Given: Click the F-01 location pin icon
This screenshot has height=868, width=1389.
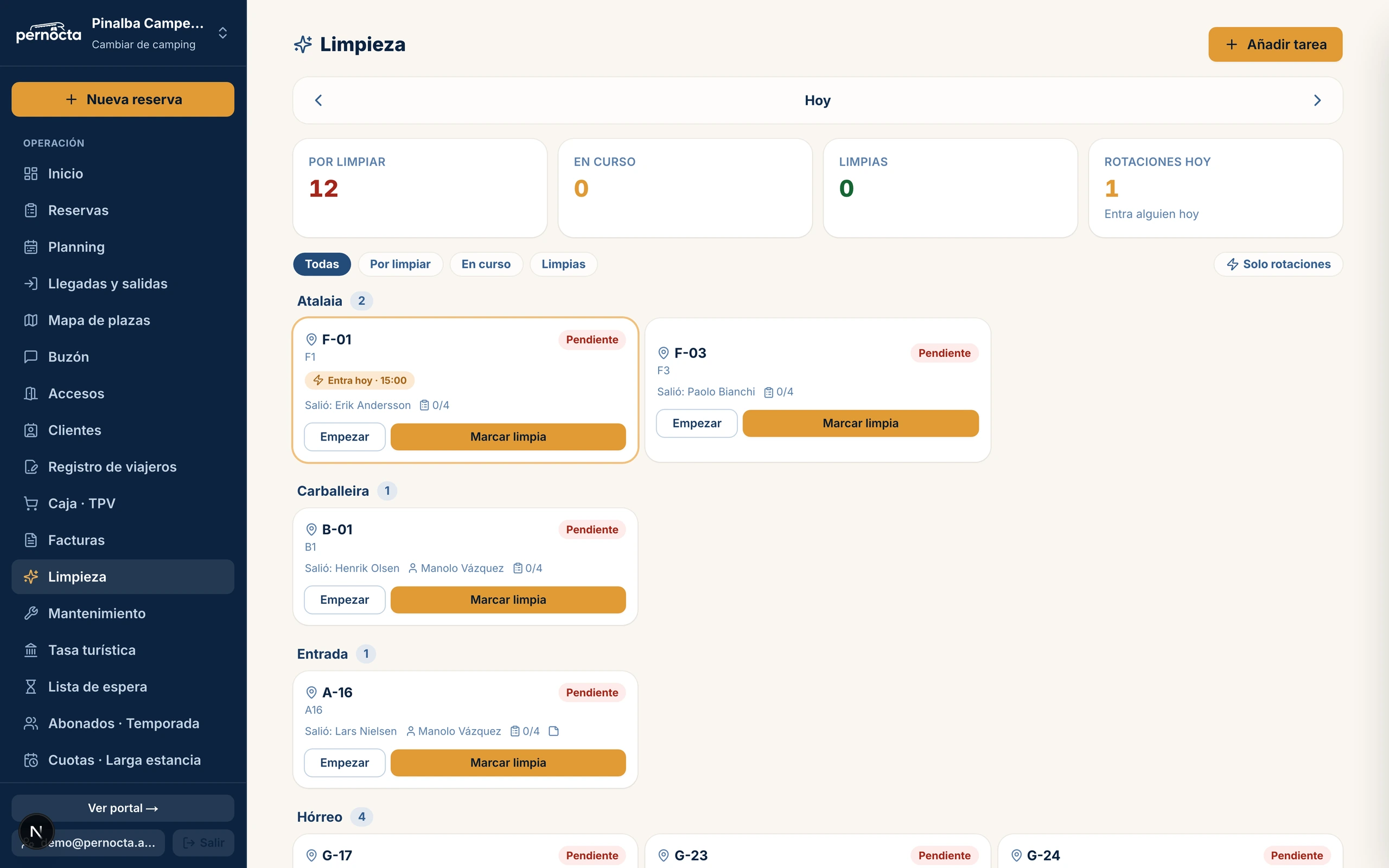Looking at the screenshot, I should tap(311, 339).
